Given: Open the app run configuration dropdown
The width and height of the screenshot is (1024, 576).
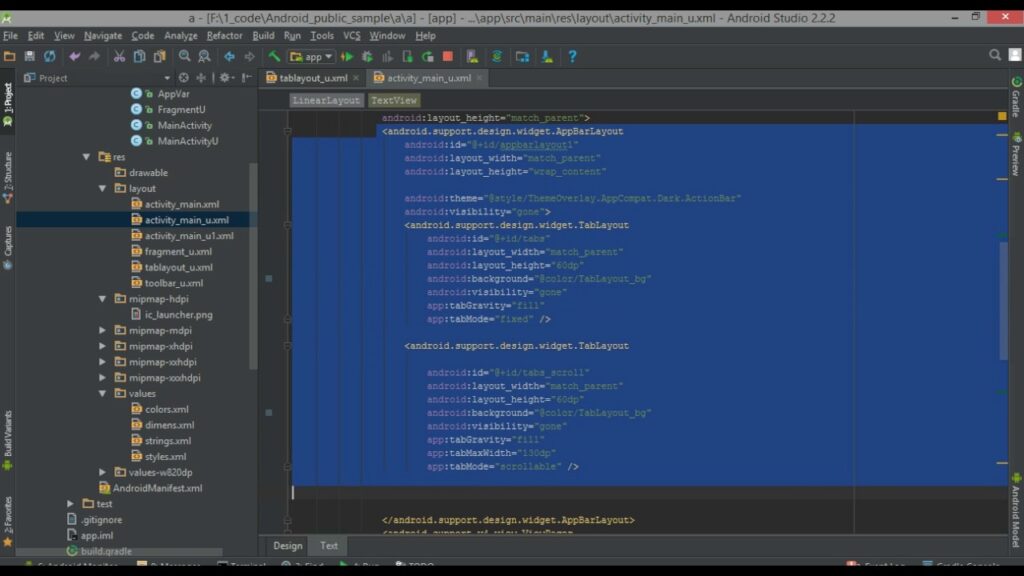Looking at the screenshot, I should 312,57.
